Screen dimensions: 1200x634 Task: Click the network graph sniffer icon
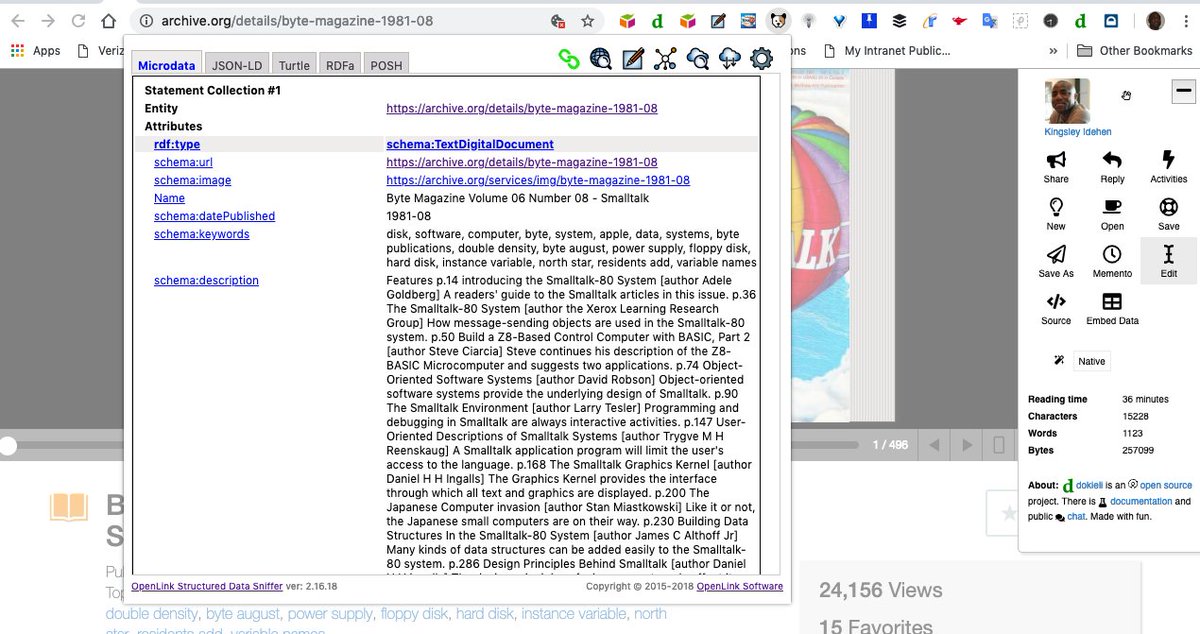tap(665, 59)
